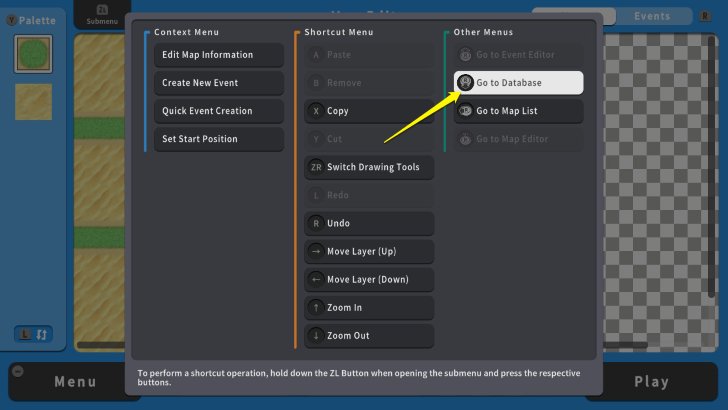Click the Go to Map List icon
Image resolution: width=728 pixels, height=410 pixels.
[x=466, y=111]
